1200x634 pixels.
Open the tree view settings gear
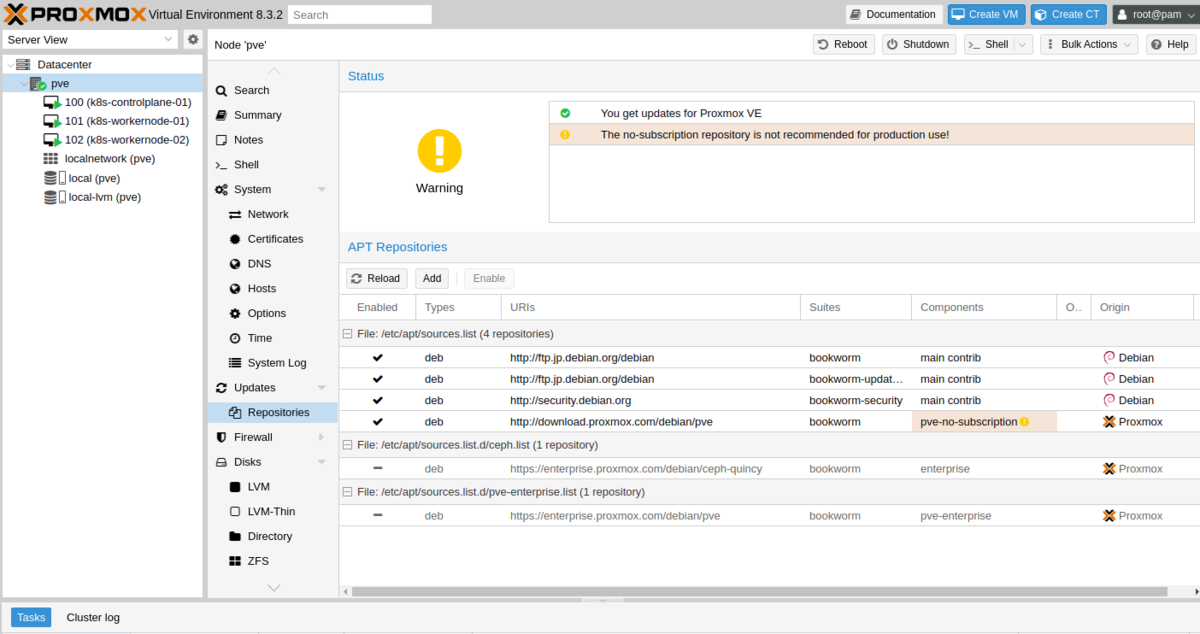193,39
